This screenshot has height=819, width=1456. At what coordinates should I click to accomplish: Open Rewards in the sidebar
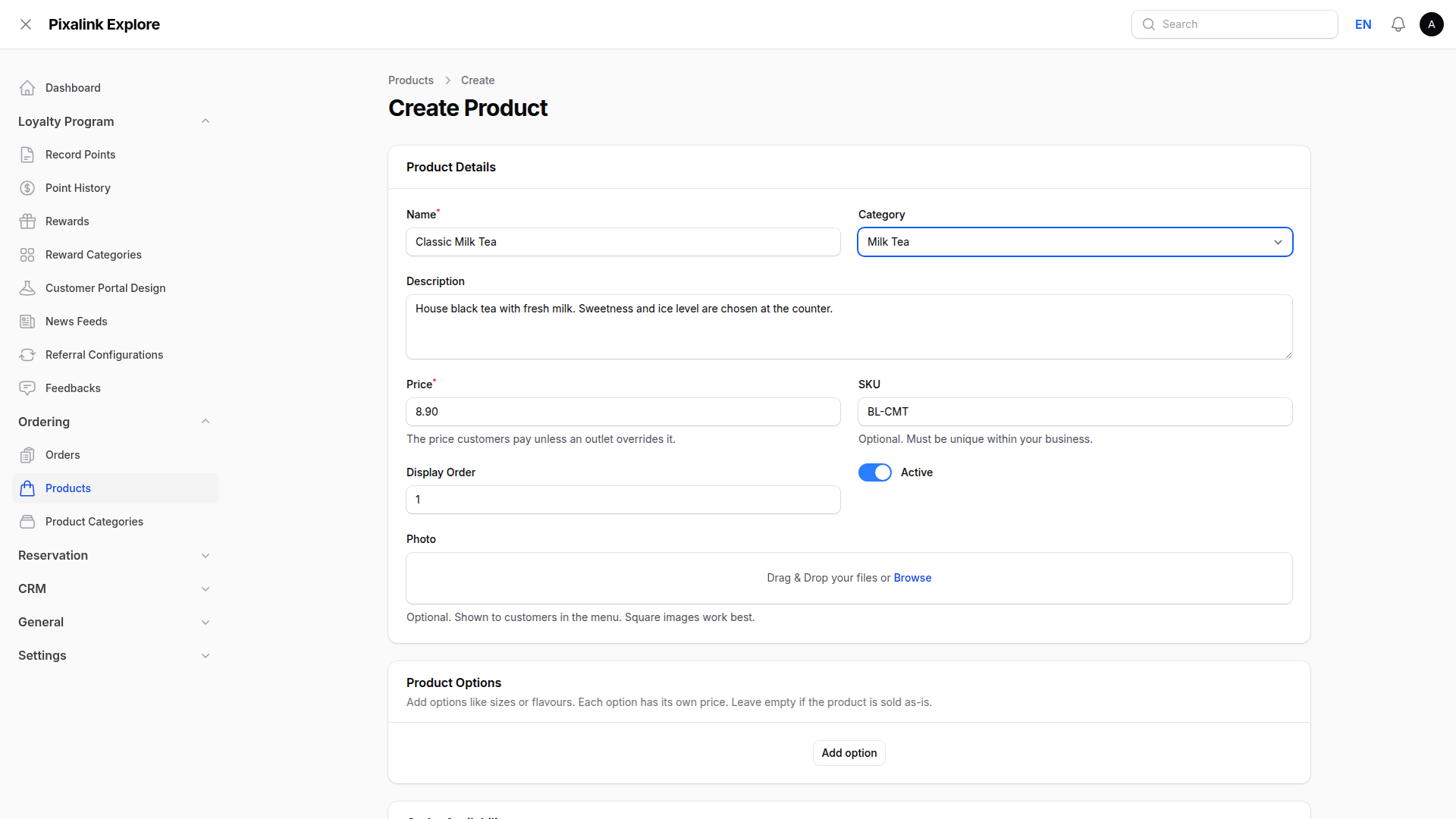(115, 221)
